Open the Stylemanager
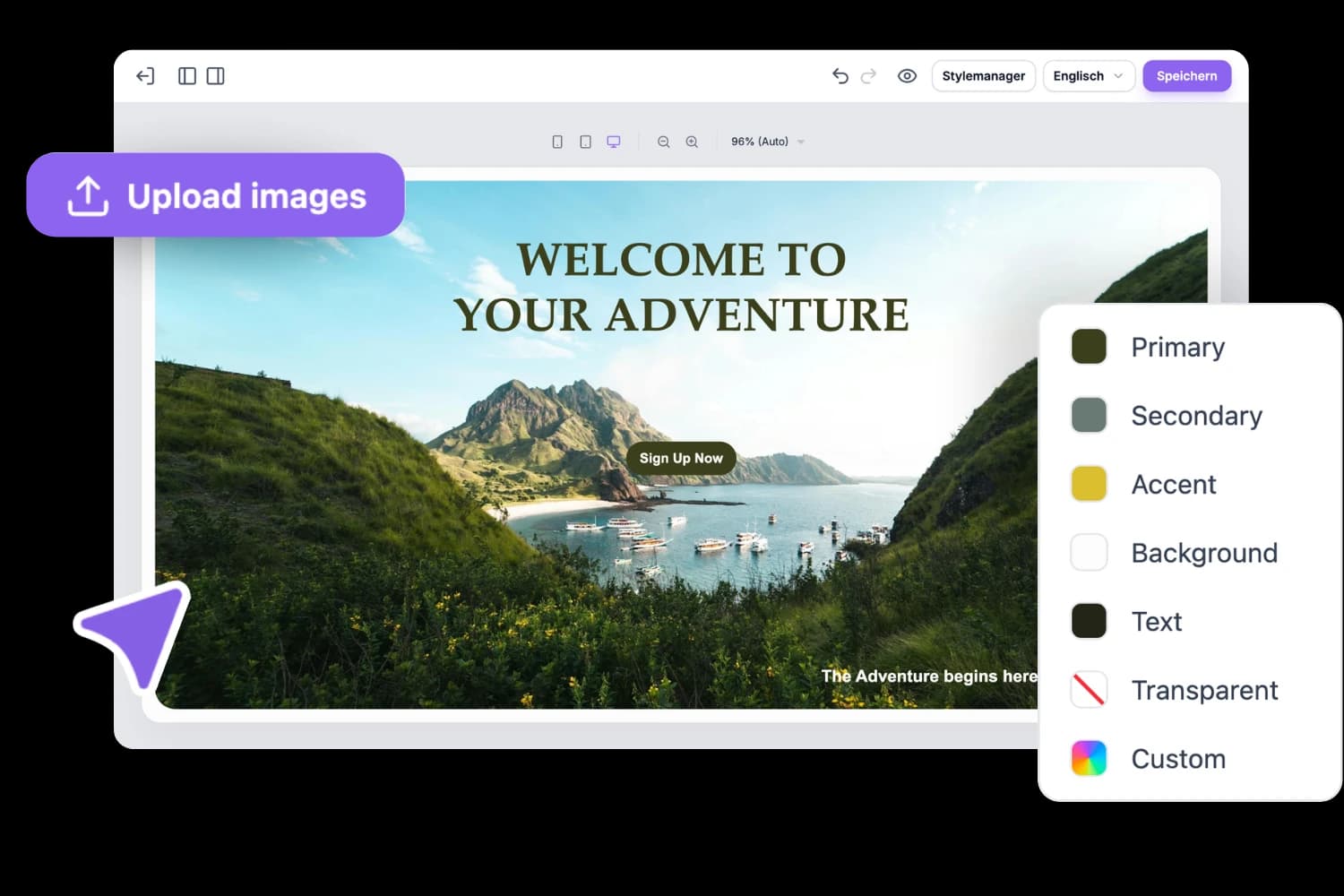1344x896 pixels. [983, 76]
